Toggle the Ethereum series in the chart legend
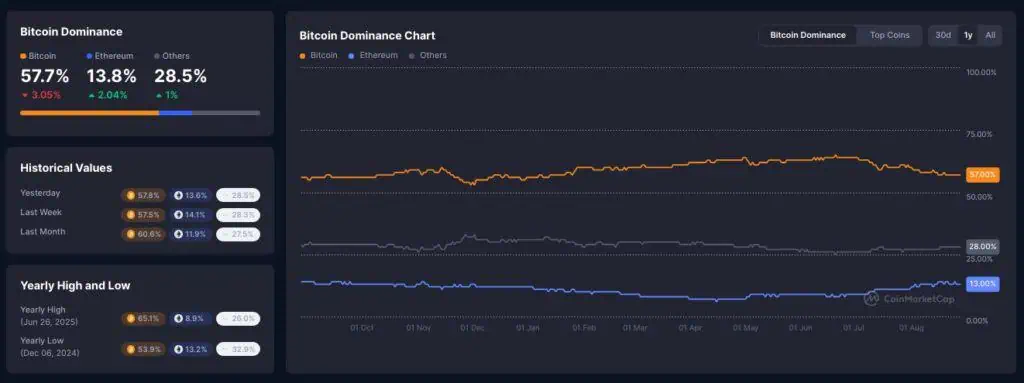The image size is (1024, 383). (x=372, y=56)
